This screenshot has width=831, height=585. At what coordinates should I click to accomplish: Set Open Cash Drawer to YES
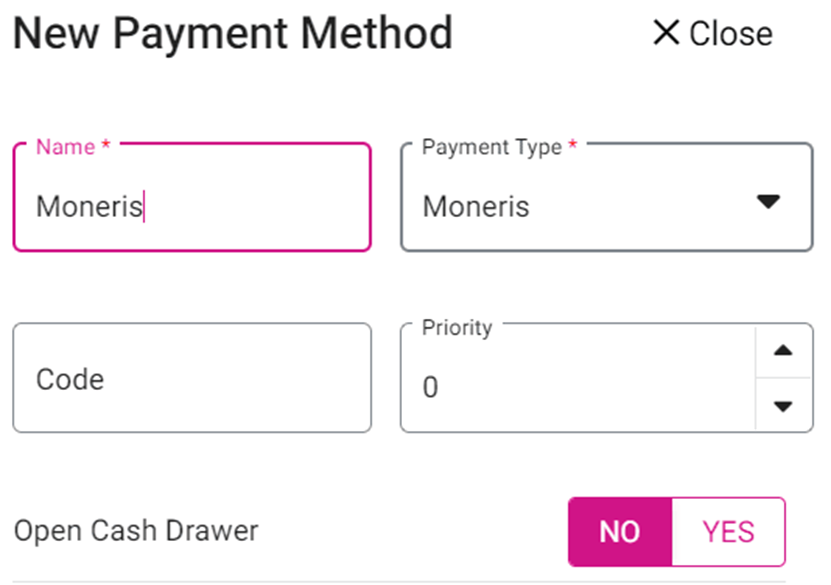click(x=729, y=531)
